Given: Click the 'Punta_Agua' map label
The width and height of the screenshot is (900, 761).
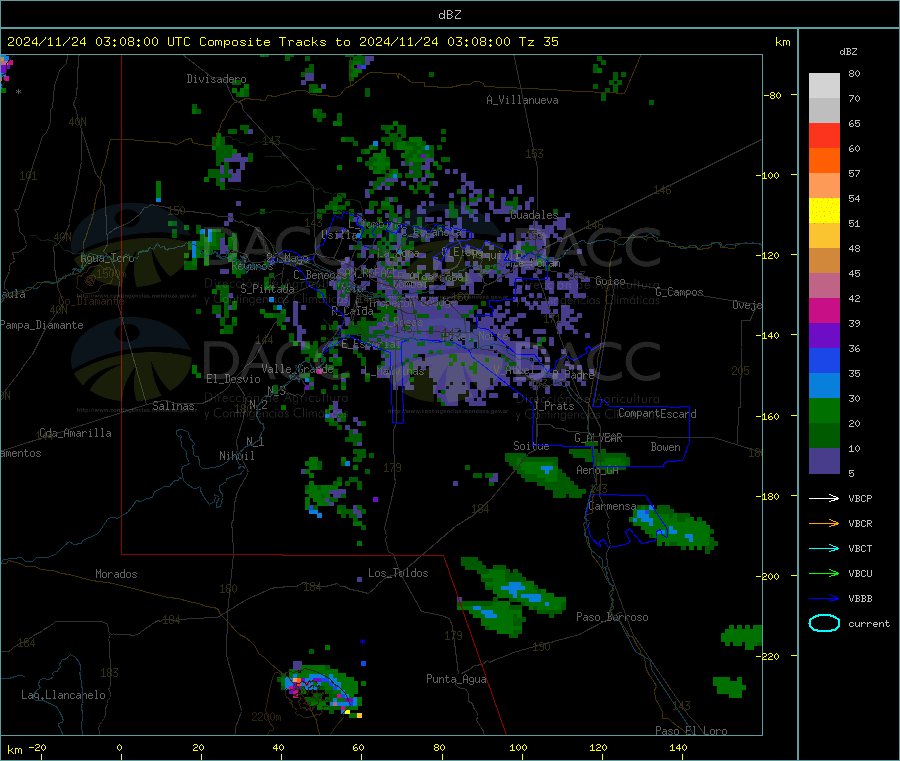Looking at the screenshot, I should [x=456, y=679].
